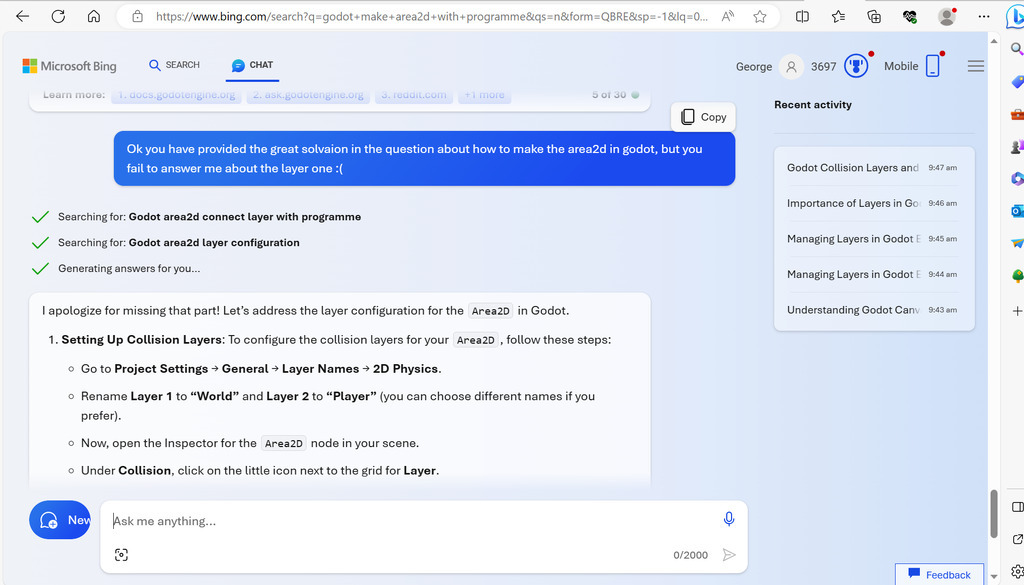Viewport: 1024px width, 585px height.
Task: Open the browser home page icon
Action: pos(94,16)
